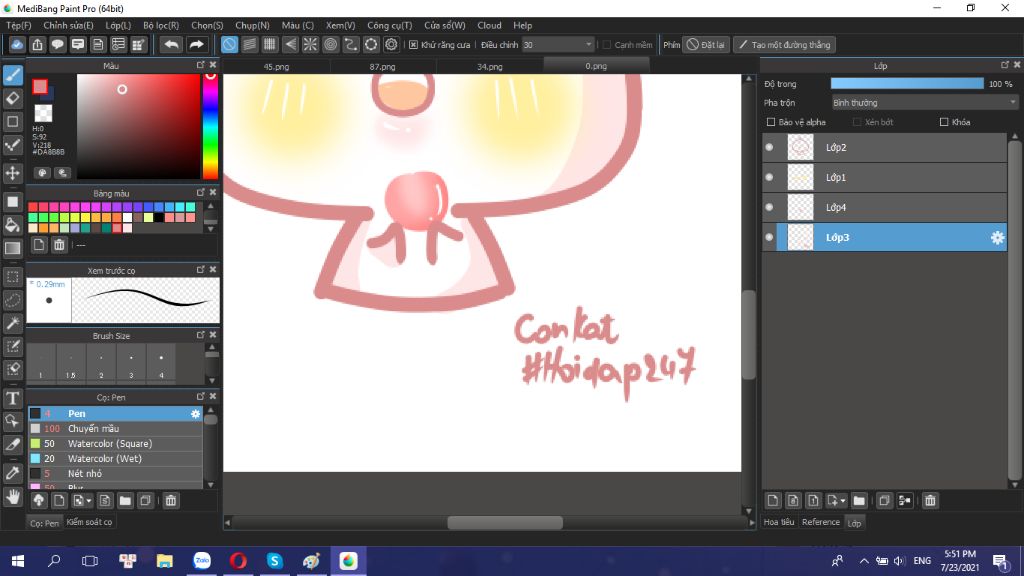This screenshot has width=1024, height=576.
Task: Adjust Độ trong opacity slider
Action: point(906,84)
